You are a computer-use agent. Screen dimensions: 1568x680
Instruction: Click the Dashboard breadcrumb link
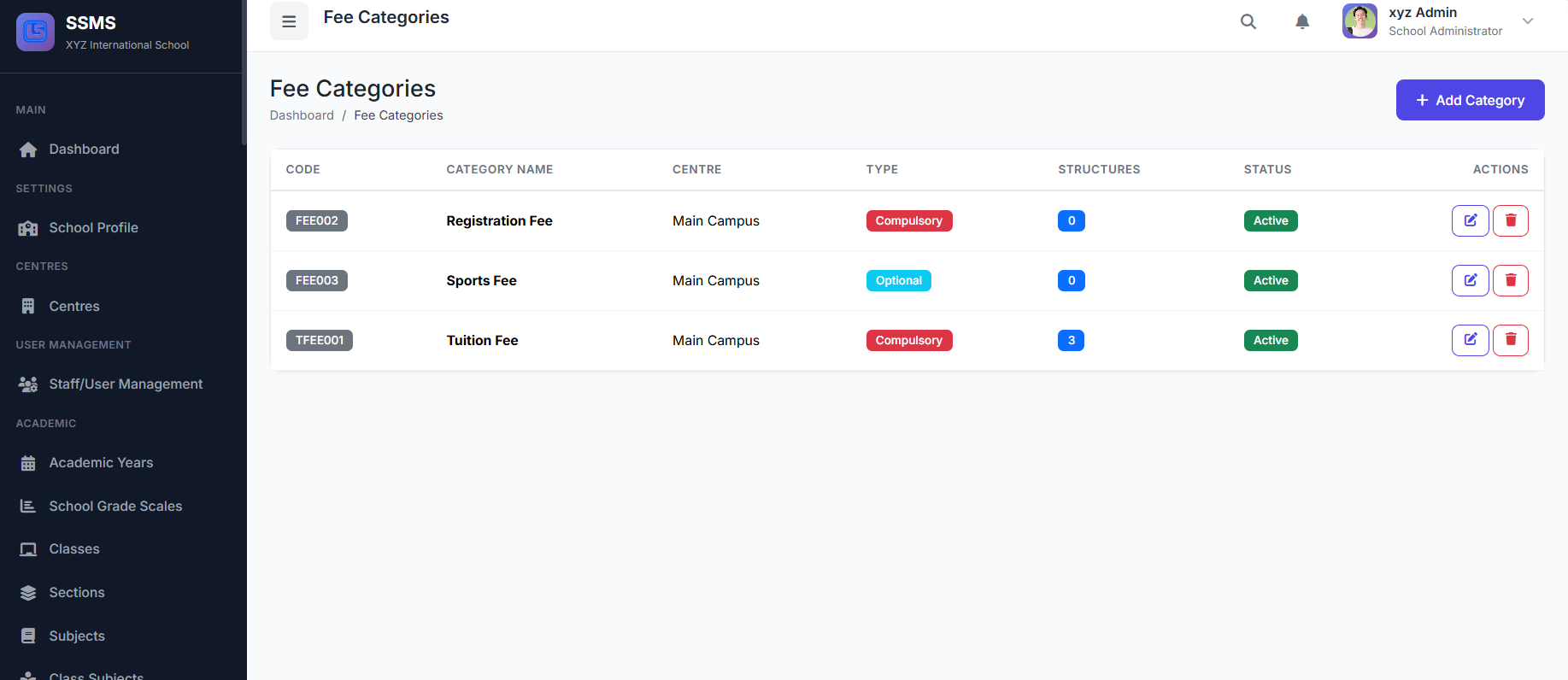[x=302, y=115]
